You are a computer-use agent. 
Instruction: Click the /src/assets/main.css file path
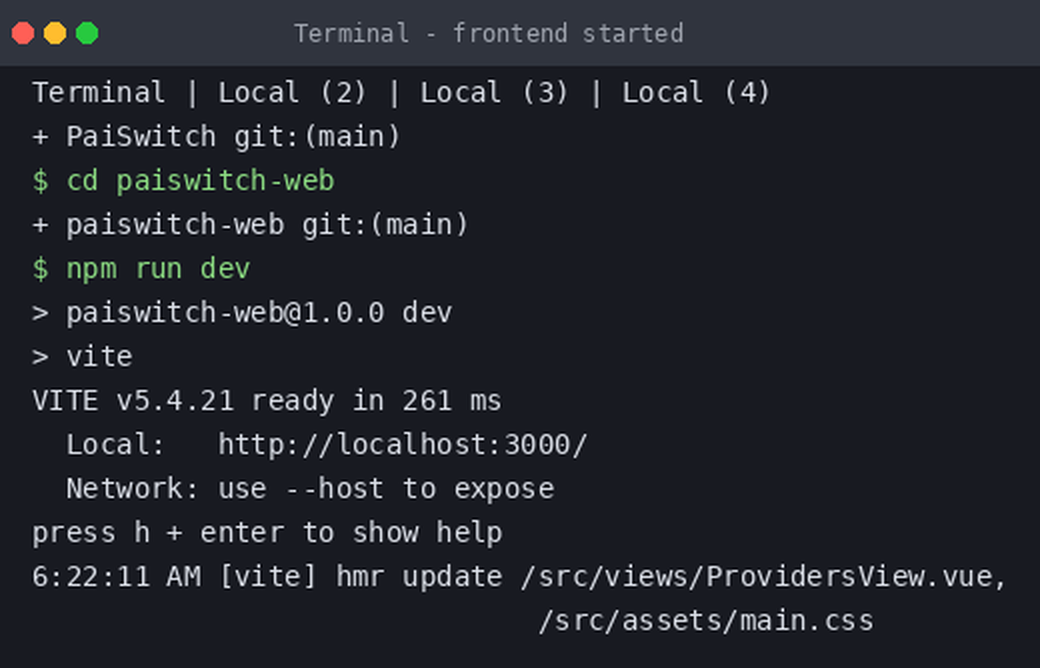point(706,621)
